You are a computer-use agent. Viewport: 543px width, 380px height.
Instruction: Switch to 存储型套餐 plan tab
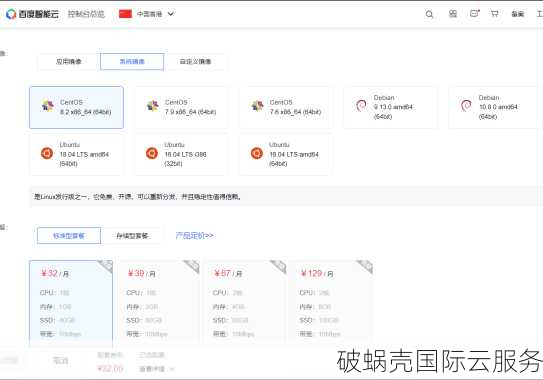coord(132,236)
